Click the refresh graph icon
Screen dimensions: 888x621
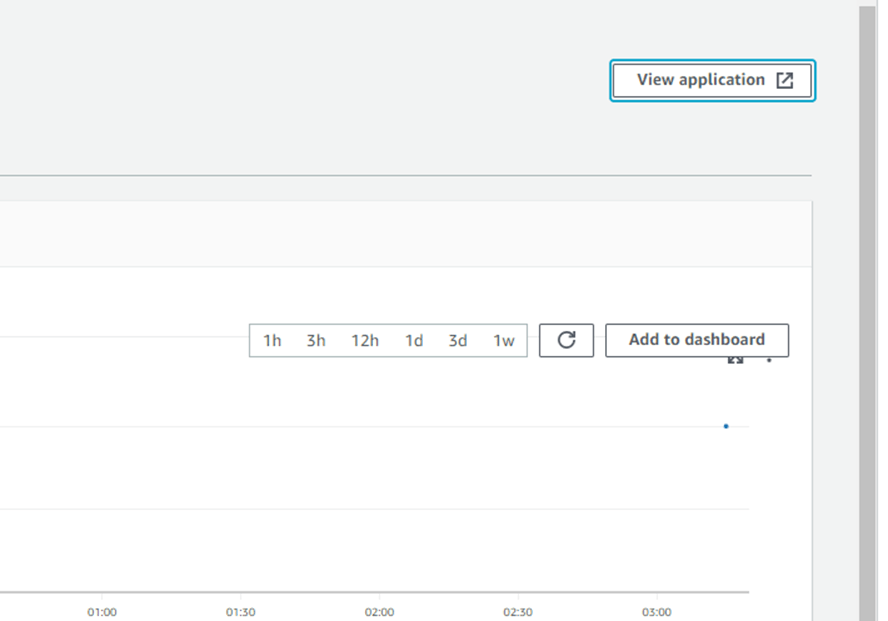[566, 340]
